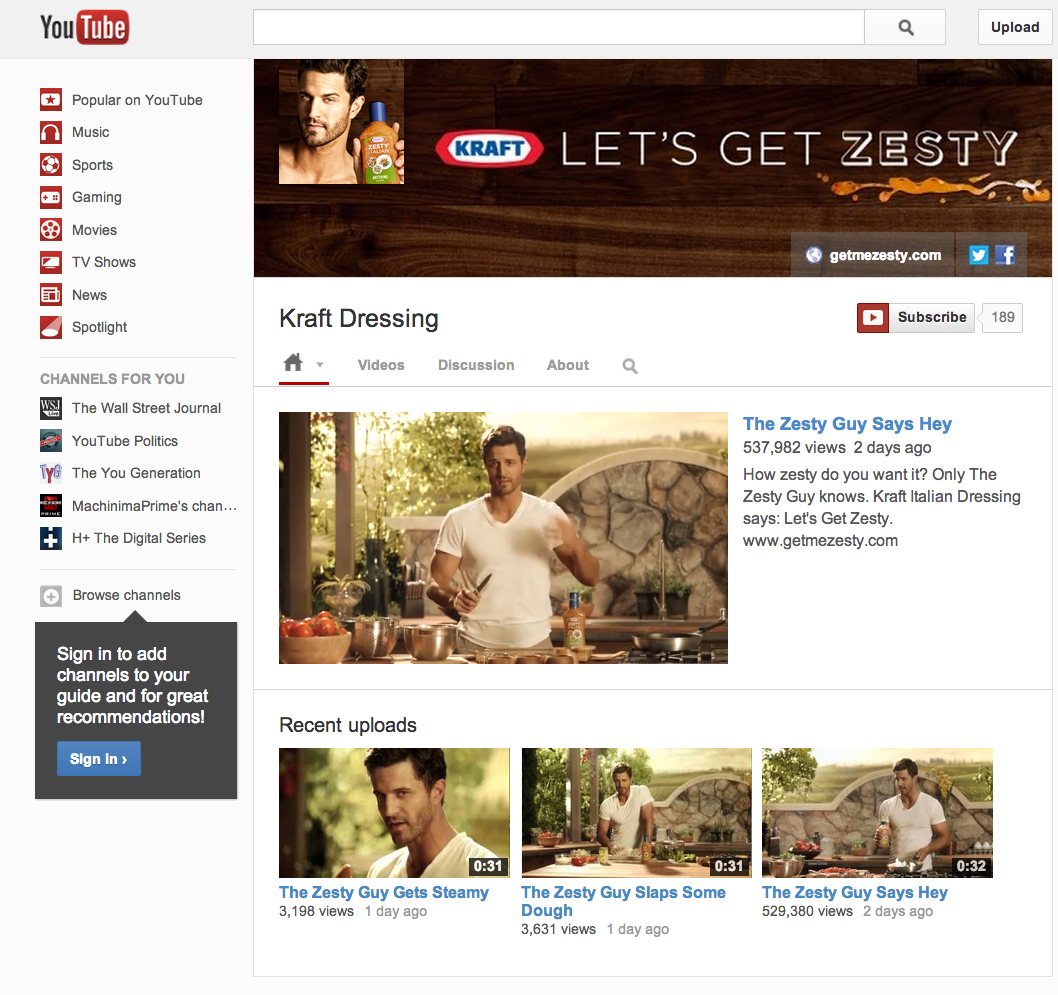The image size is (1058, 995).
Task: Open featured title The Zesty Guy Says Hey
Action: [847, 424]
